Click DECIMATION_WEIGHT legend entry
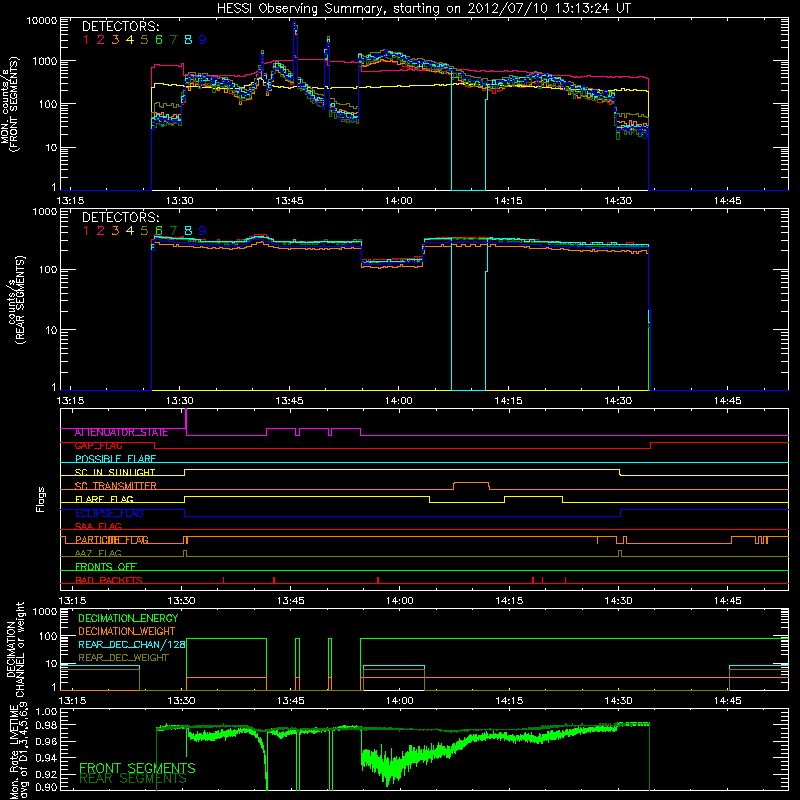 pyautogui.click(x=127, y=632)
